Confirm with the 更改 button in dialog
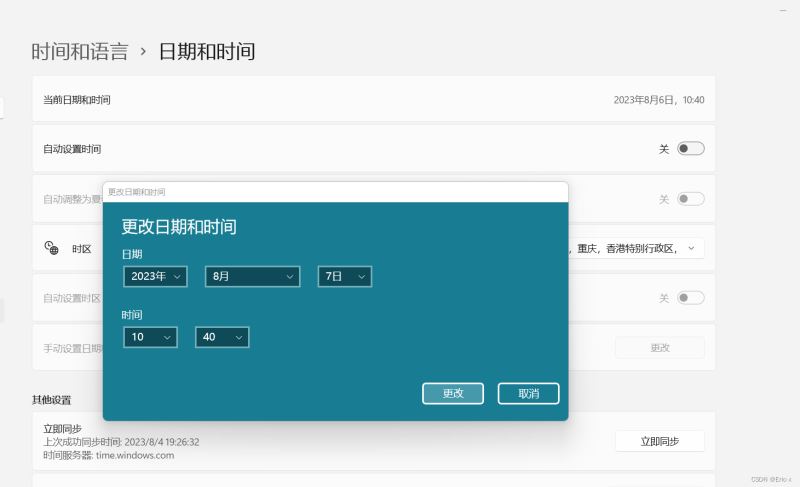The height and width of the screenshot is (487, 800). coord(453,393)
